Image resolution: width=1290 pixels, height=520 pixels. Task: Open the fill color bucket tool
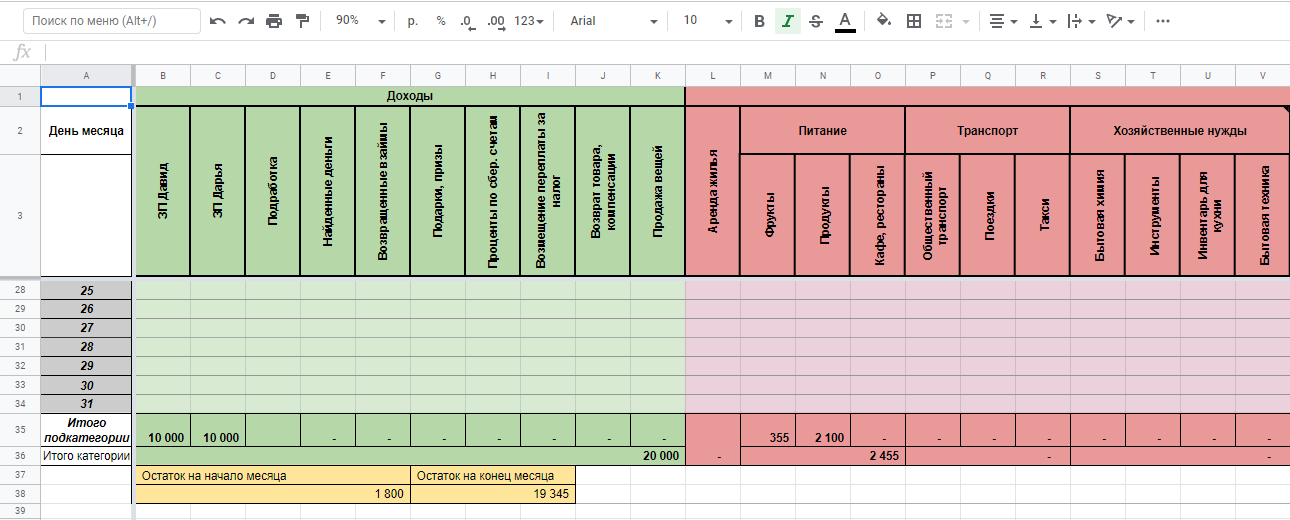pos(883,21)
